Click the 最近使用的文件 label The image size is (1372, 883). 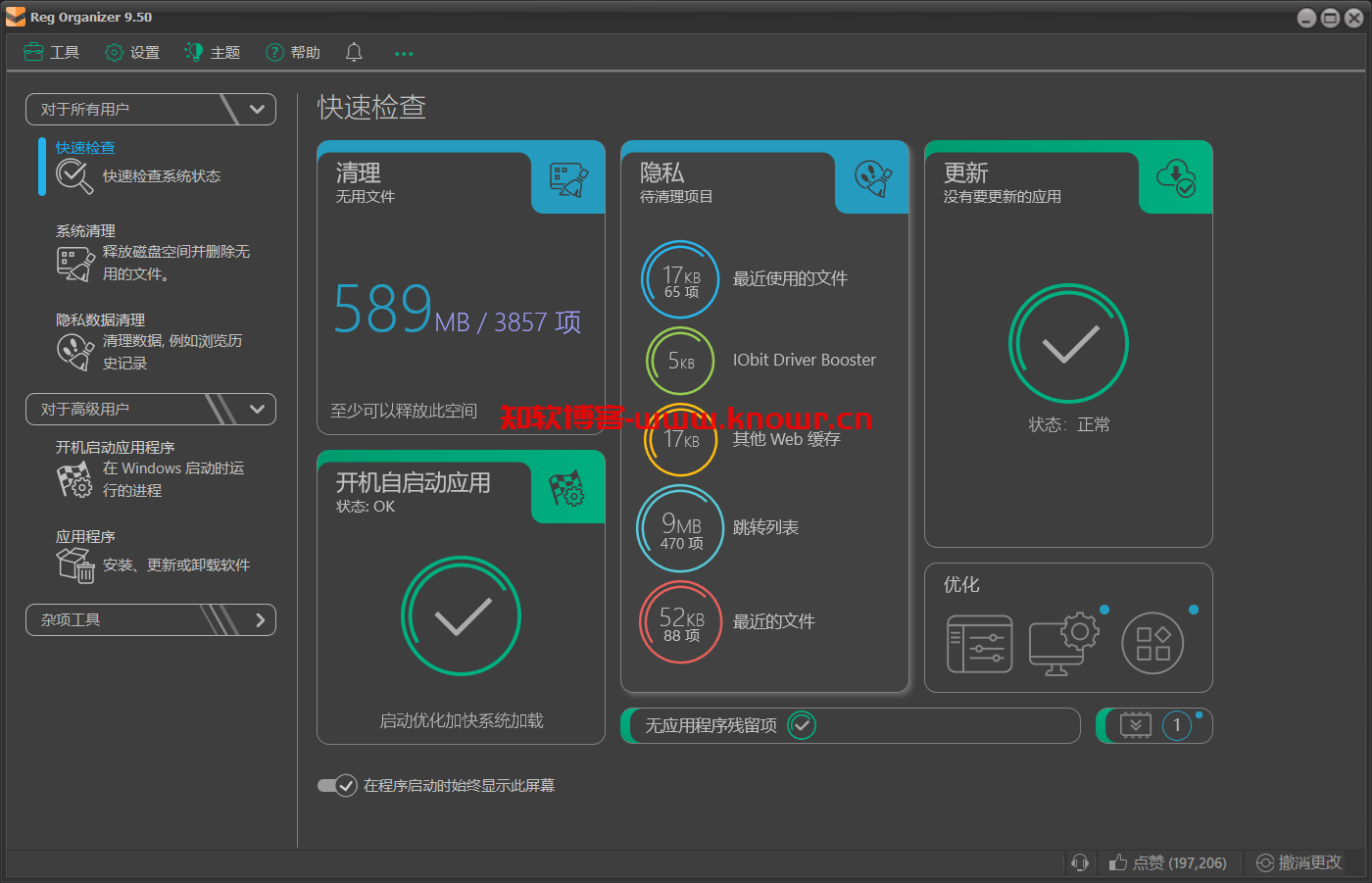pyautogui.click(x=790, y=278)
